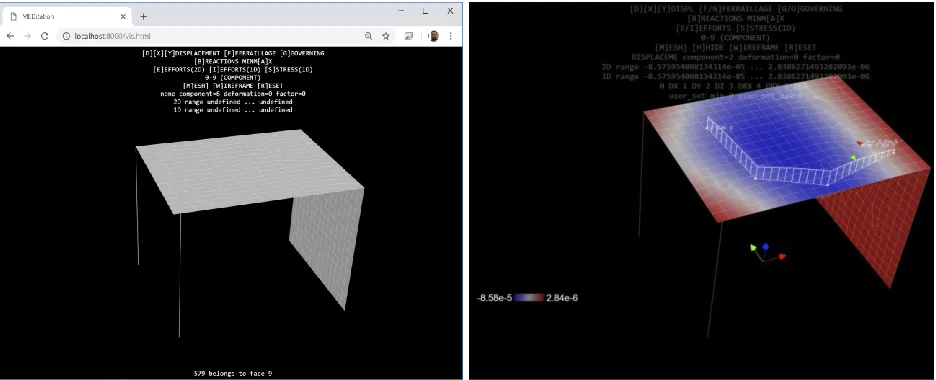Click '579 belongs to face 9' status text
Image resolution: width=936 pixels, height=380 pixels.
tap(233, 373)
